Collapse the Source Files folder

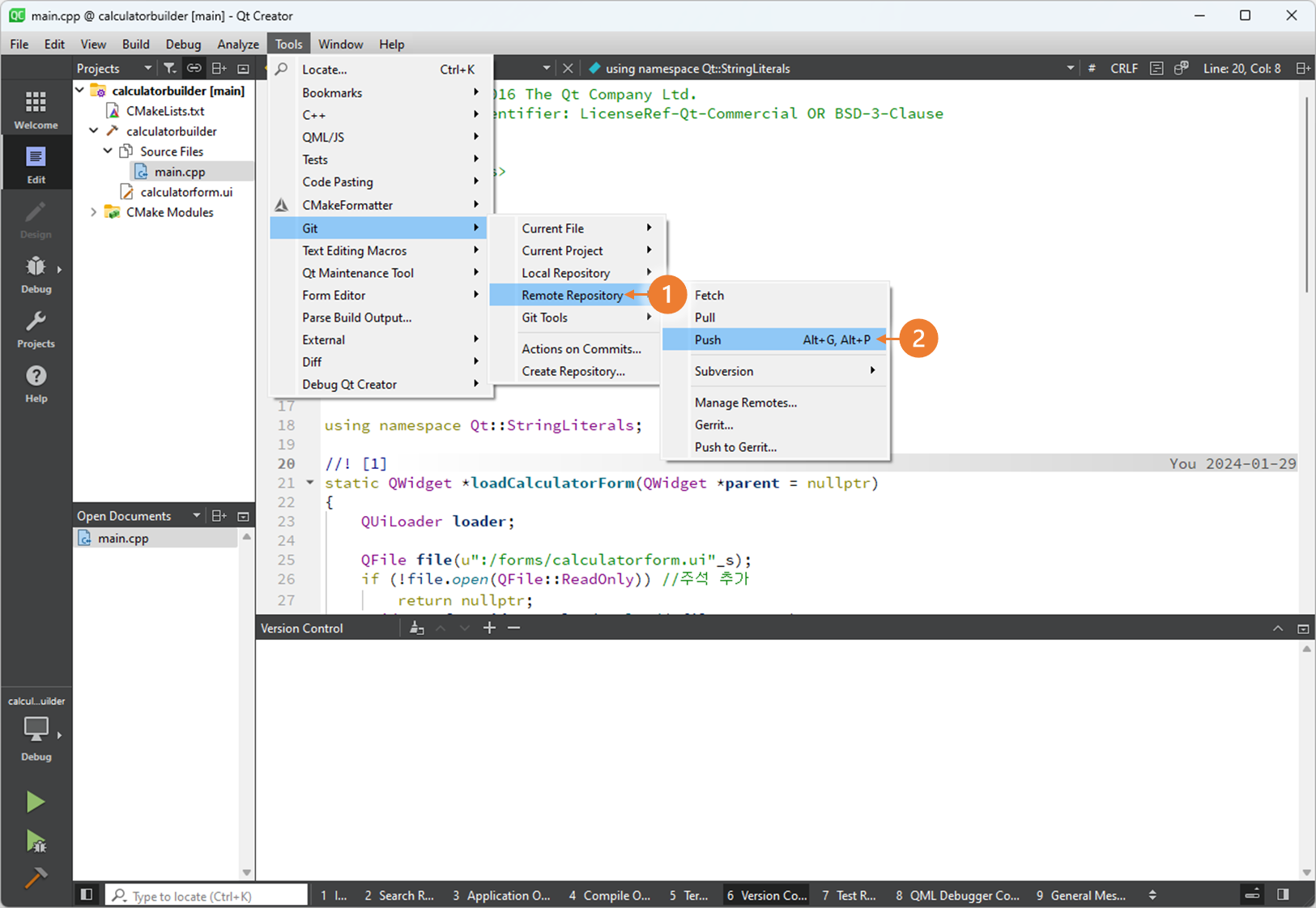[108, 151]
